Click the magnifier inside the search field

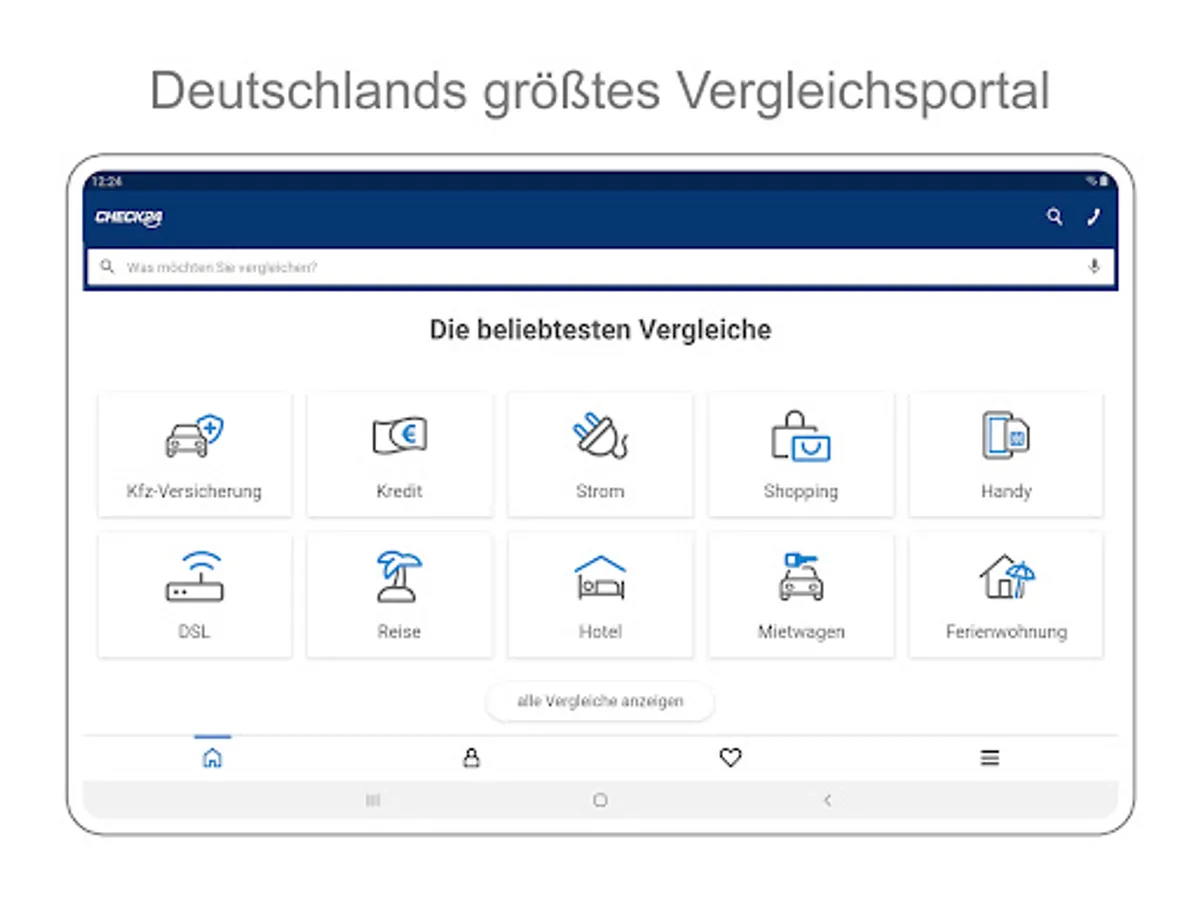click(x=107, y=267)
